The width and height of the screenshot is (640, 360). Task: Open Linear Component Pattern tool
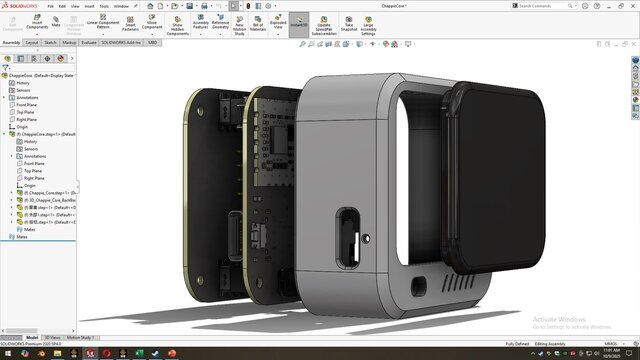(103, 22)
